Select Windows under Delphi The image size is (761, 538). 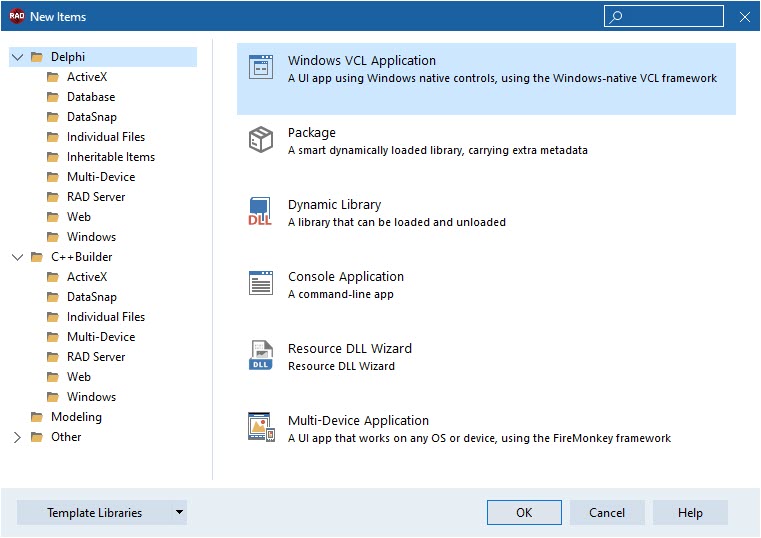pos(91,237)
